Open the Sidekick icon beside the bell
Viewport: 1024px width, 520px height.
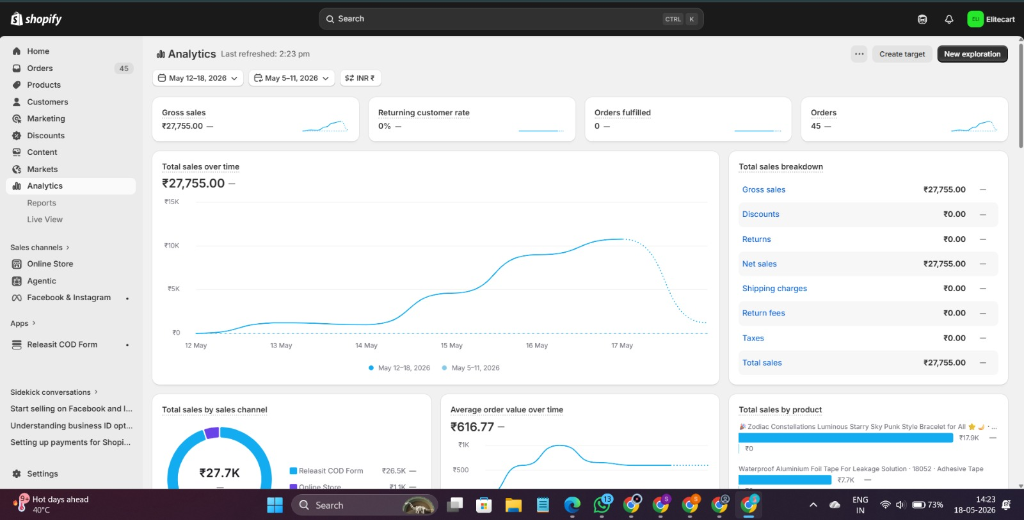[x=922, y=20]
